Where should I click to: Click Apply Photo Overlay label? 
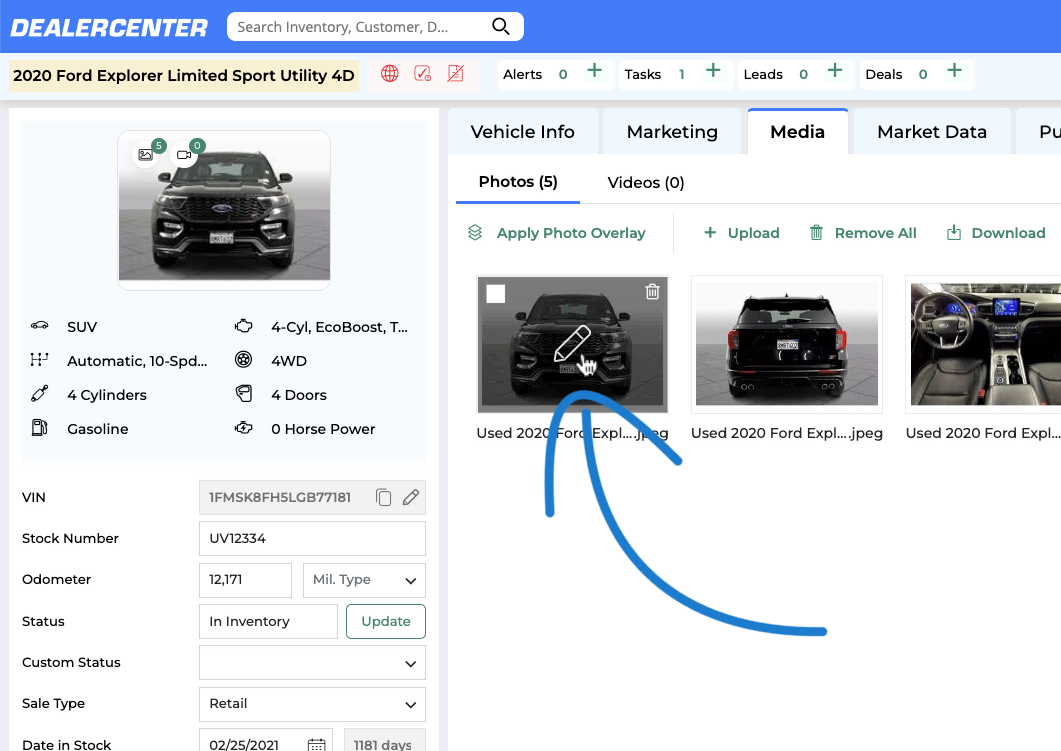pos(571,233)
